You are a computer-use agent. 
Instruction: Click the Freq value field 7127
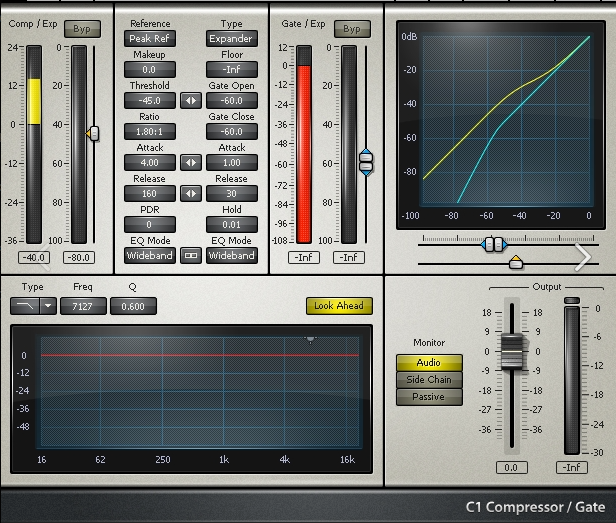point(83,306)
